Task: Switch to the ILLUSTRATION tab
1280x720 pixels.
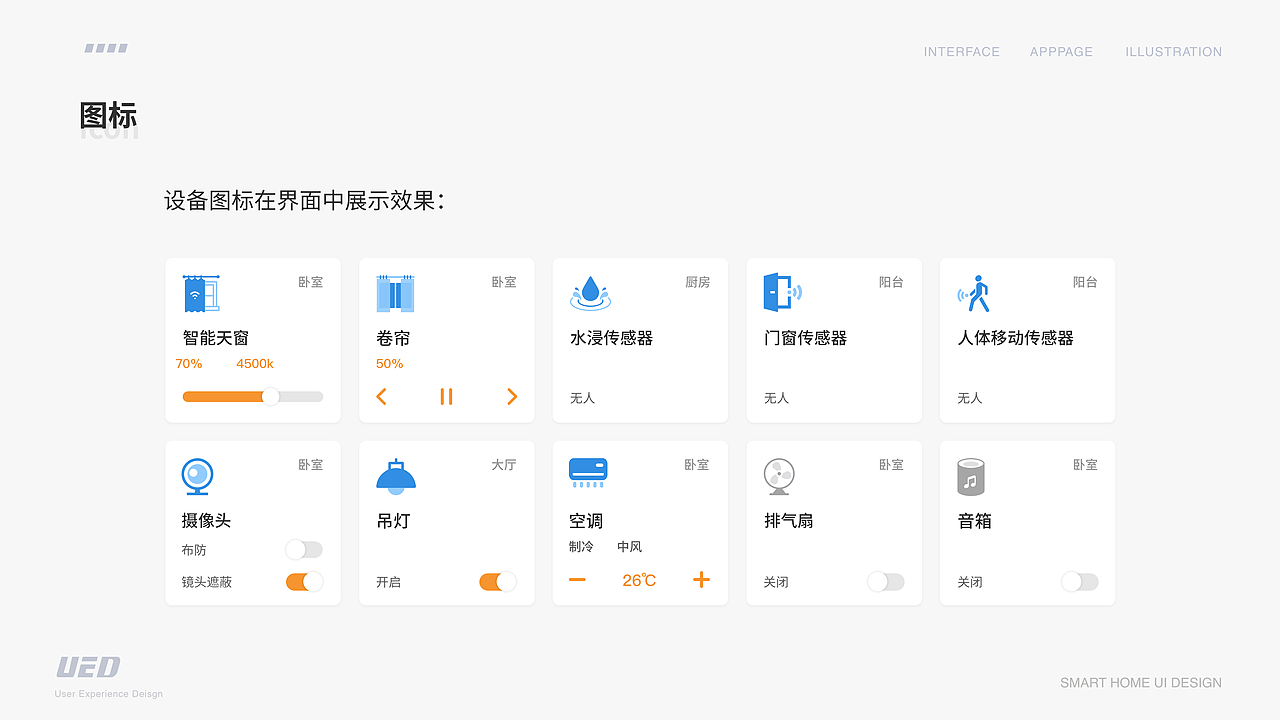Action: tap(1173, 51)
